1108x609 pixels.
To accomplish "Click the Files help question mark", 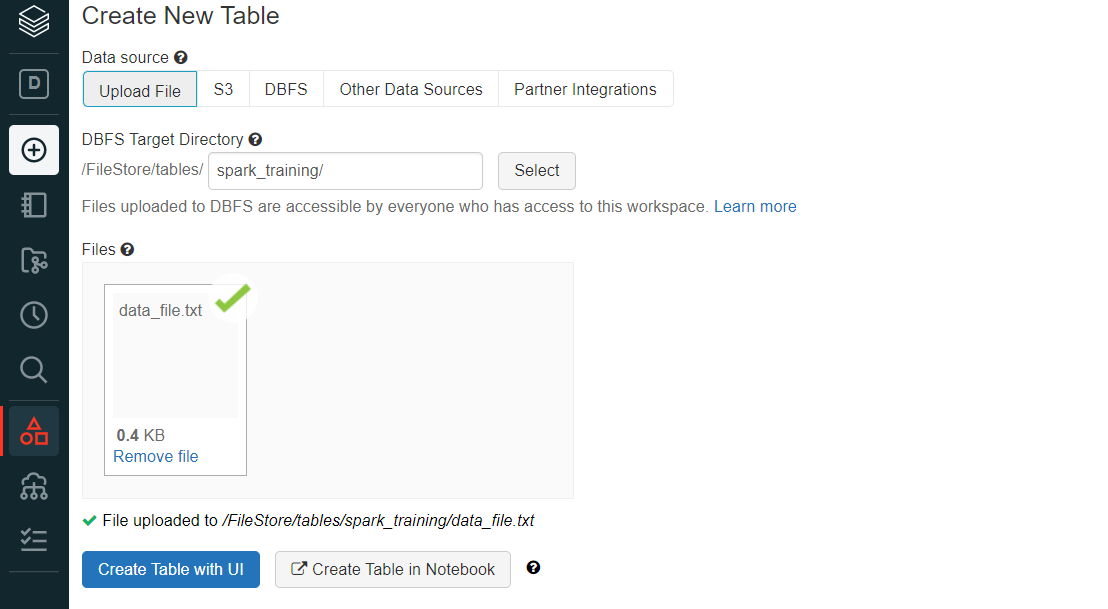I will 127,249.
